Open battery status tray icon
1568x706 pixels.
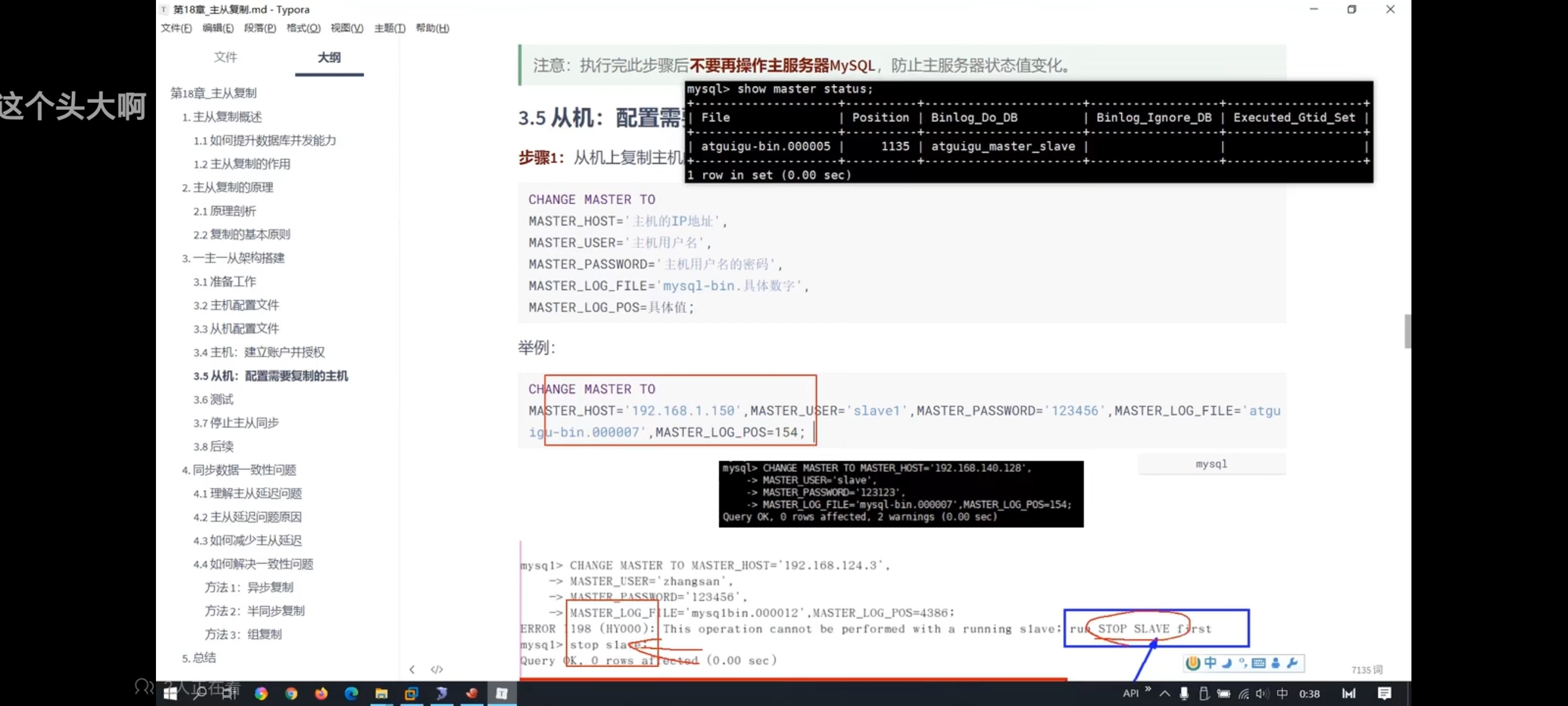tap(1224, 693)
